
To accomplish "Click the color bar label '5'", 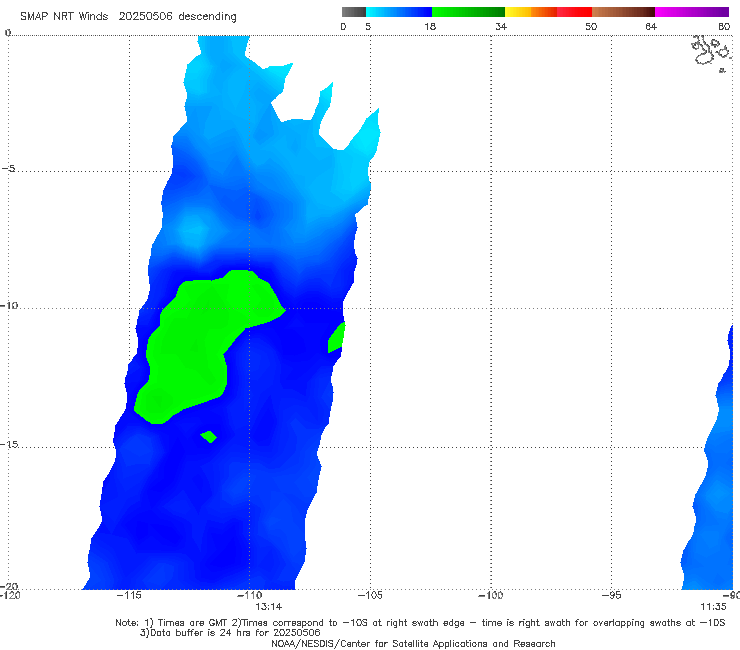I will (x=368, y=26).
